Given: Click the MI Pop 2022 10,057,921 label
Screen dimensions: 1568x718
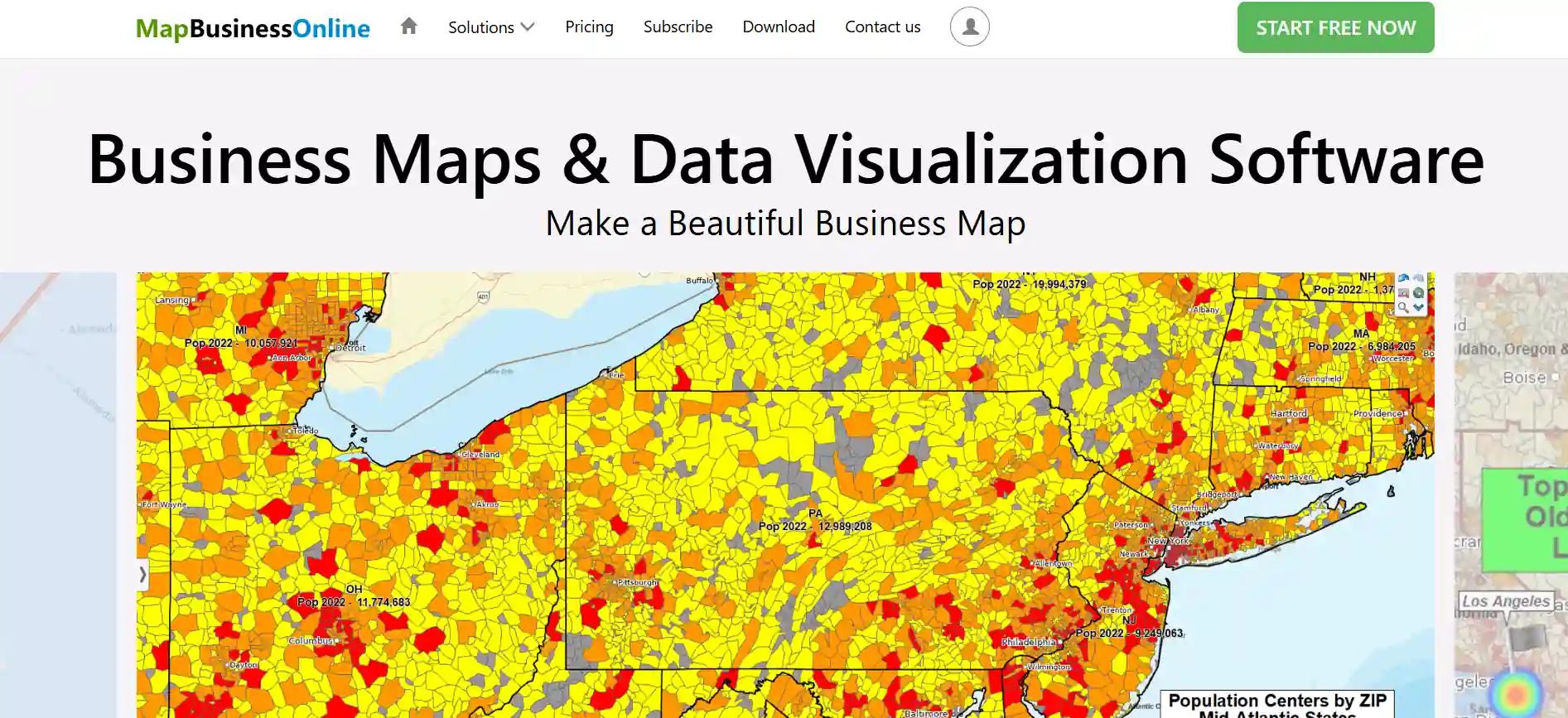Looking at the screenshot, I should [x=240, y=337].
